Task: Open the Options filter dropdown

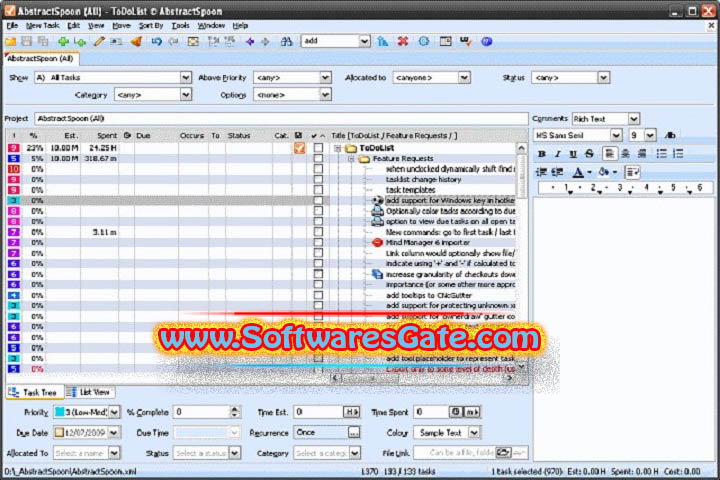Action: (x=325, y=95)
